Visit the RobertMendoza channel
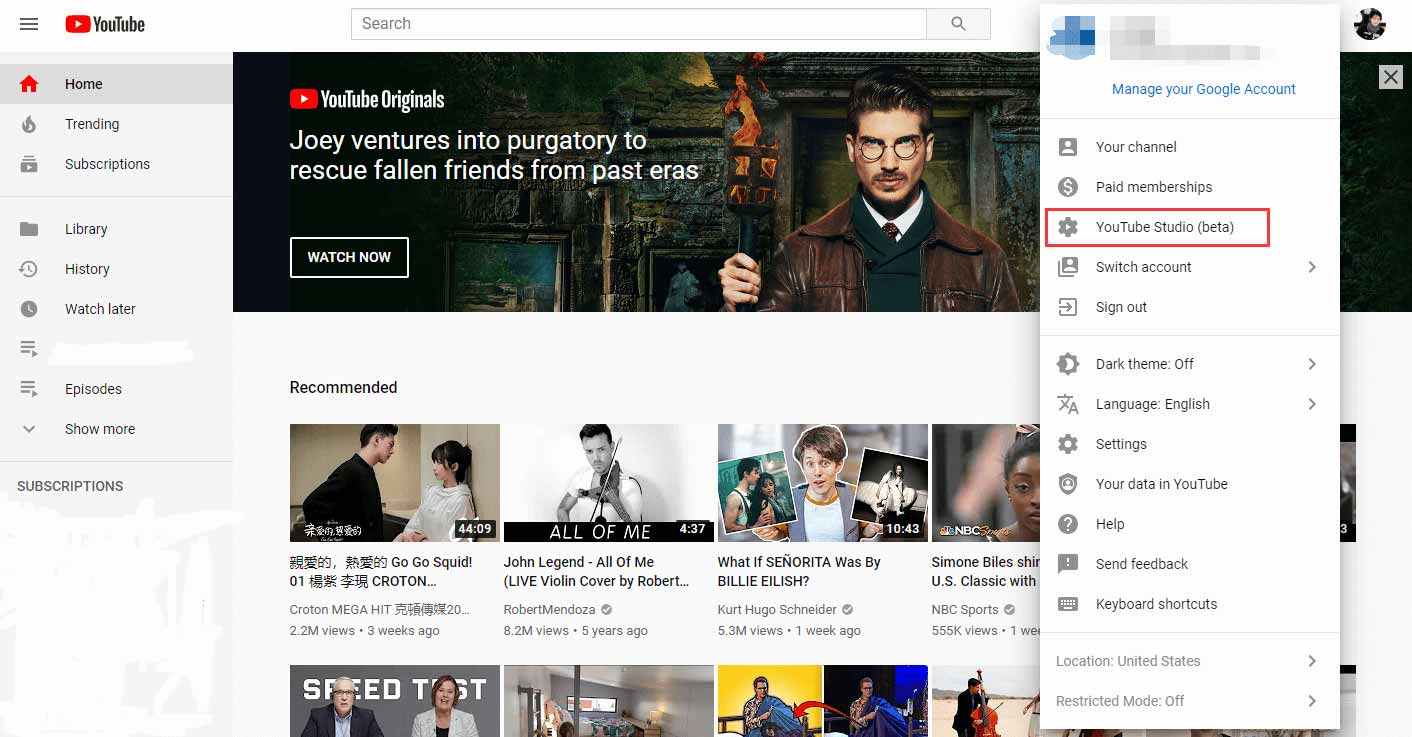Image resolution: width=1412 pixels, height=737 pixels. tap(549, 609)
